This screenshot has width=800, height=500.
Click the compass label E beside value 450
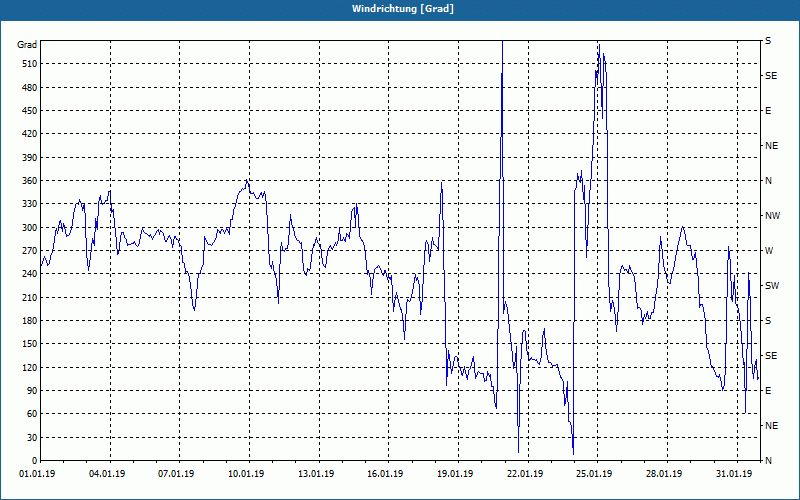768,111
